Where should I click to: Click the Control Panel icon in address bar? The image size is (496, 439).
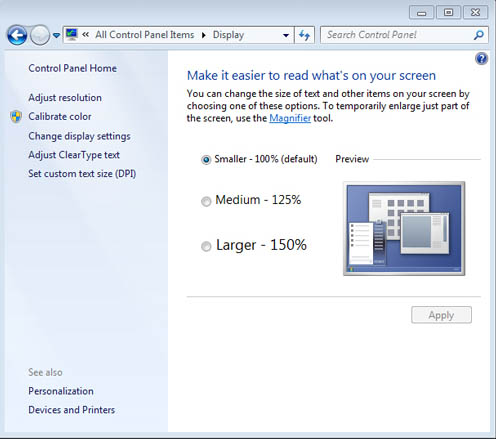[x=72, y=35]
